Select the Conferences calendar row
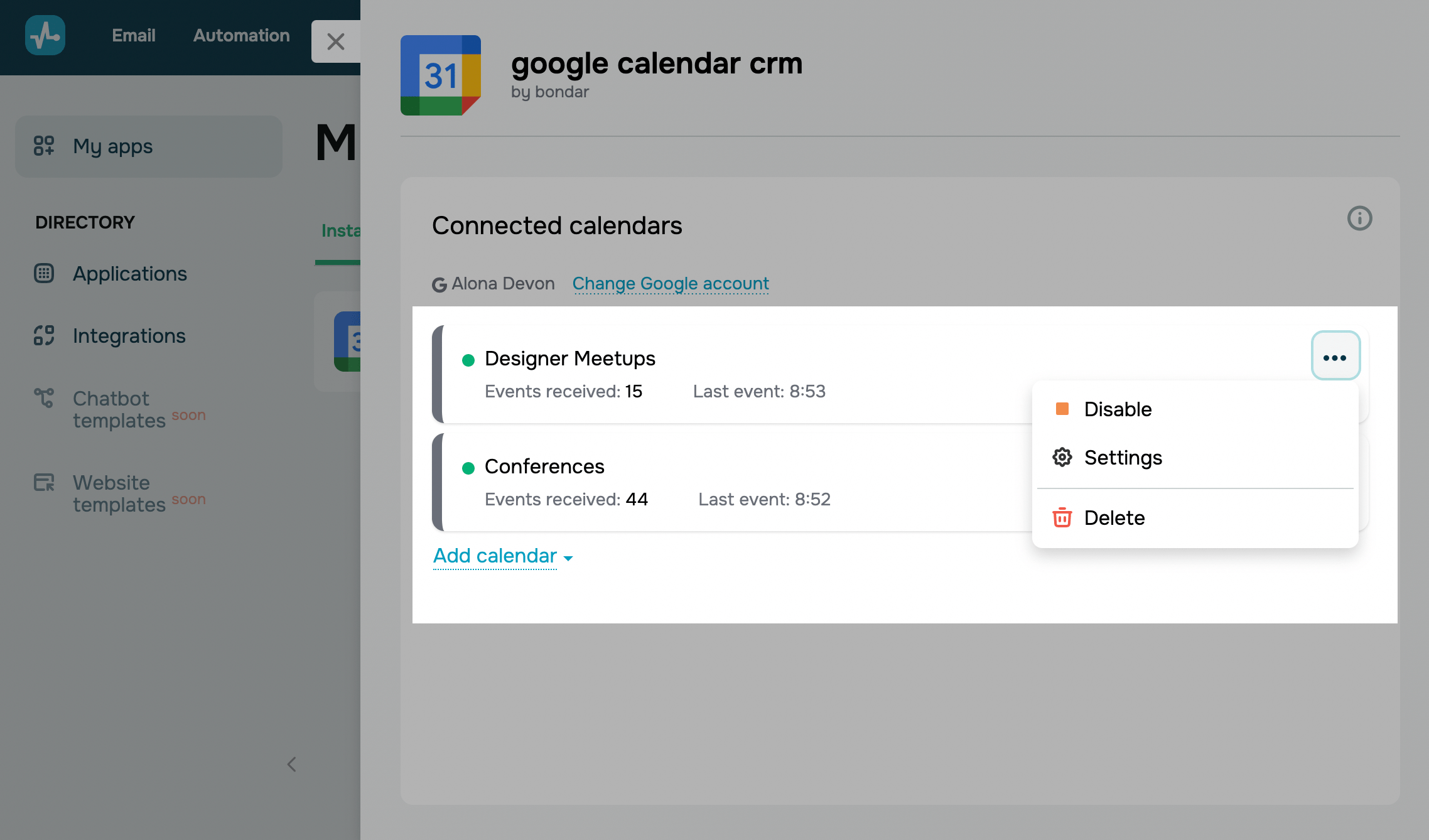This screenshot has width=1429, height=840. coord(691,482)
